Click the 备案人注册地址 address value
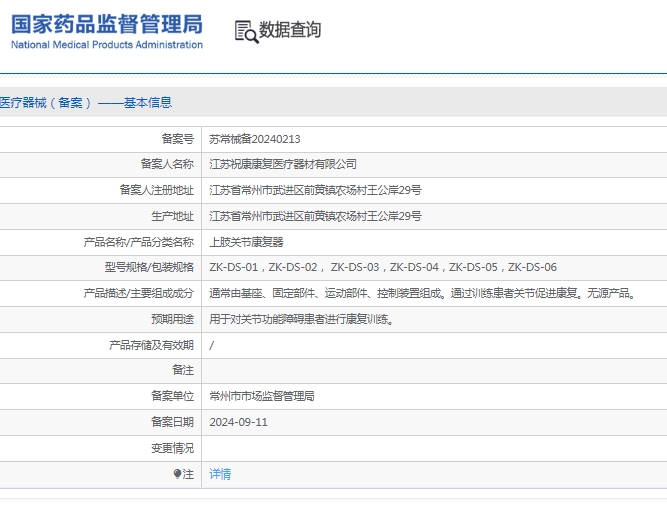 tap(315, 190)
